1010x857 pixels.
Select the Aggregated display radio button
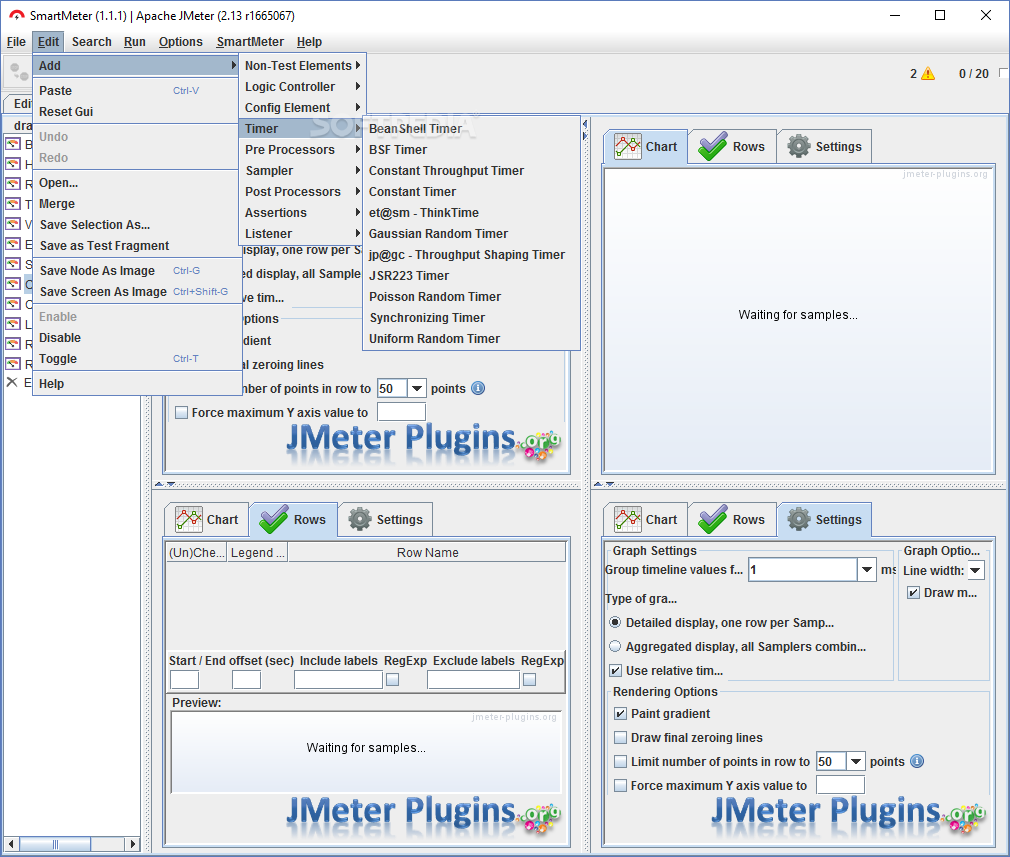615,646
